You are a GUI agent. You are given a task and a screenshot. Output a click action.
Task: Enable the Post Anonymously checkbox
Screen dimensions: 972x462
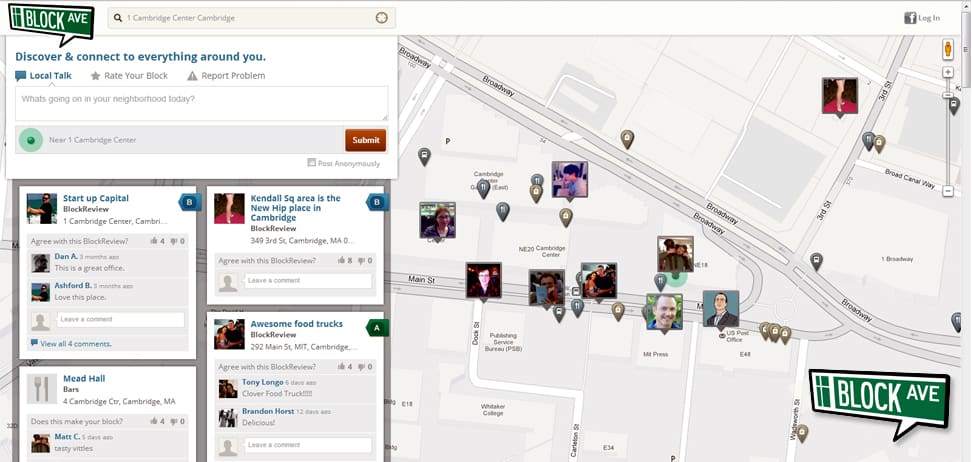click(x=312, y=163)
